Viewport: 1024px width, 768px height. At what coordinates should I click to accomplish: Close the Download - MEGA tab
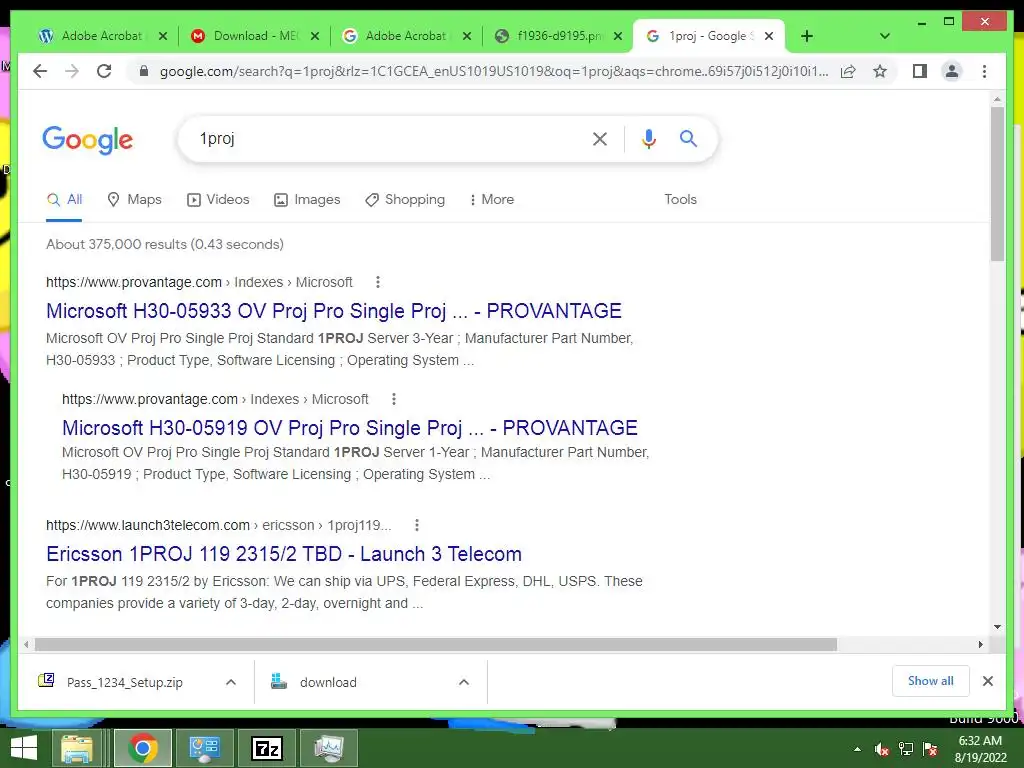[315, 36]
